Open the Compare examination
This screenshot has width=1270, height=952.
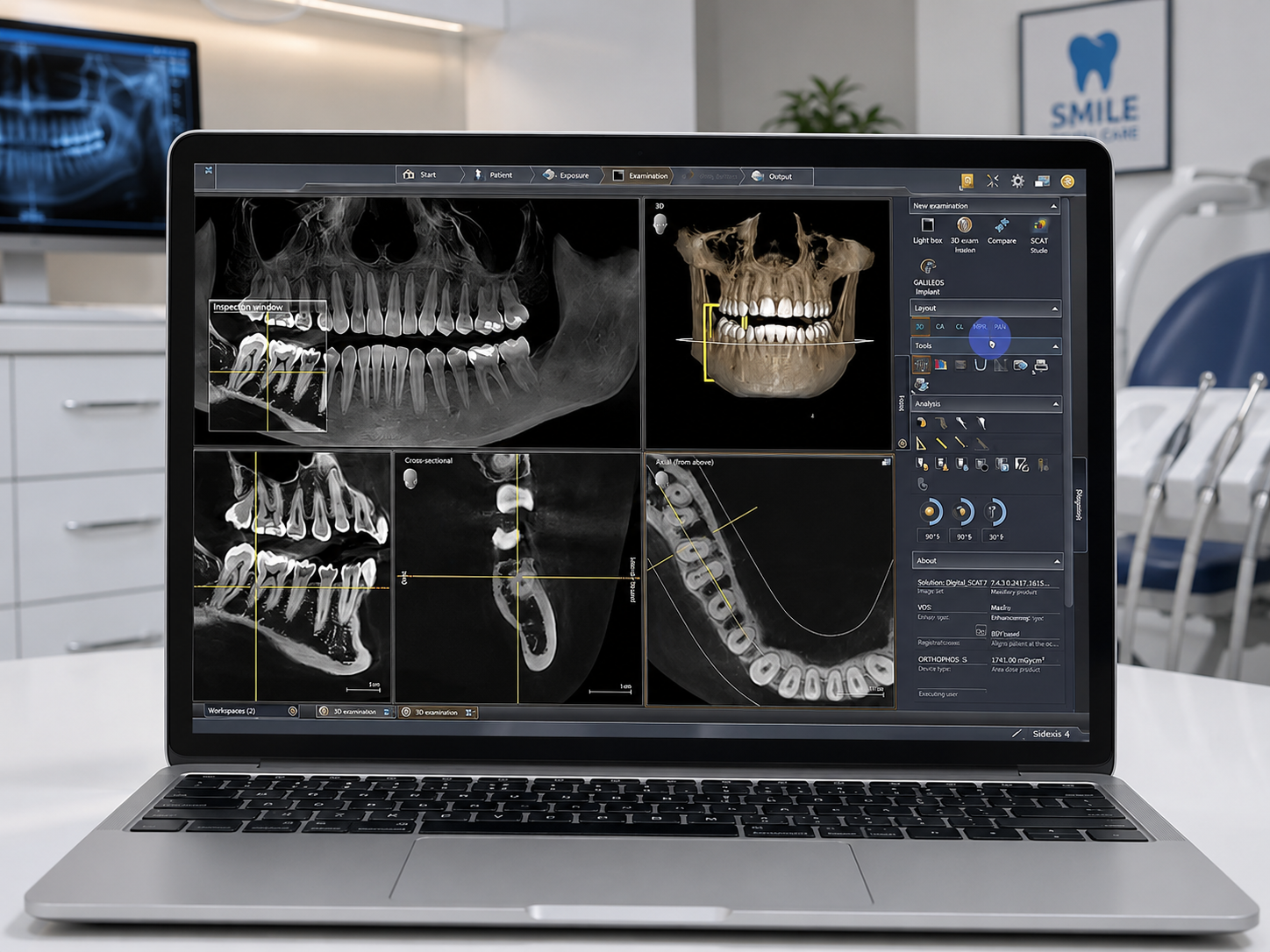pos(1002,231)
